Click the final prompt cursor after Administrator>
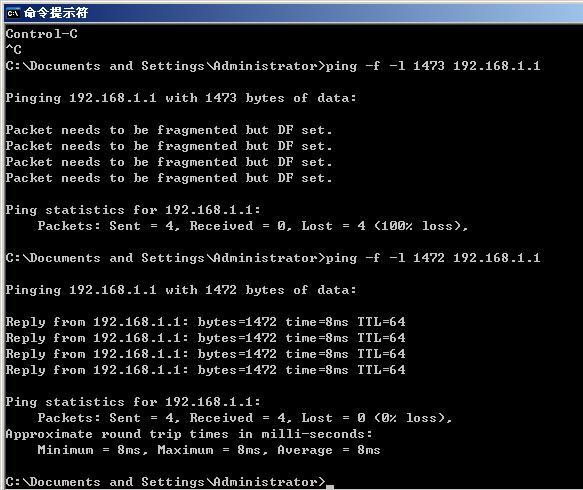Viewport: 583px width, 490px height. [x=330, y=487]
